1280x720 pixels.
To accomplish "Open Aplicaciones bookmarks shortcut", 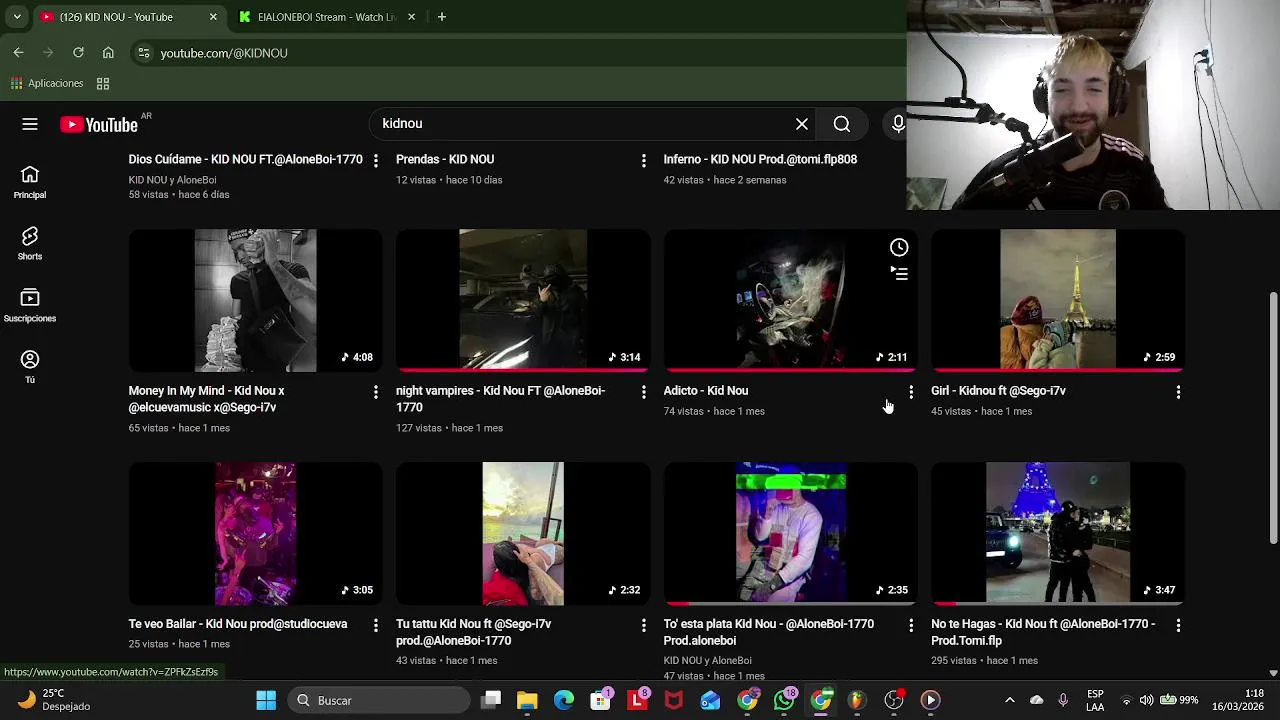I will tap(47, 84).
